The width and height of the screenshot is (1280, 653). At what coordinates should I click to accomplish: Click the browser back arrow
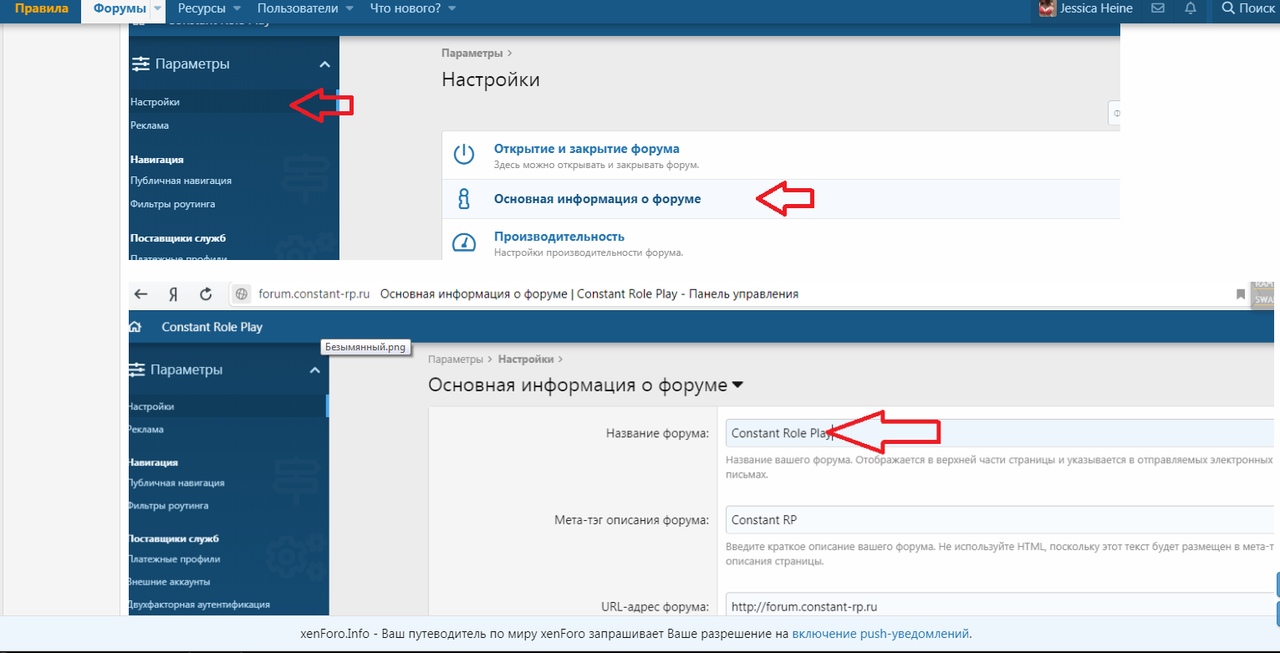tap(141, 294)
